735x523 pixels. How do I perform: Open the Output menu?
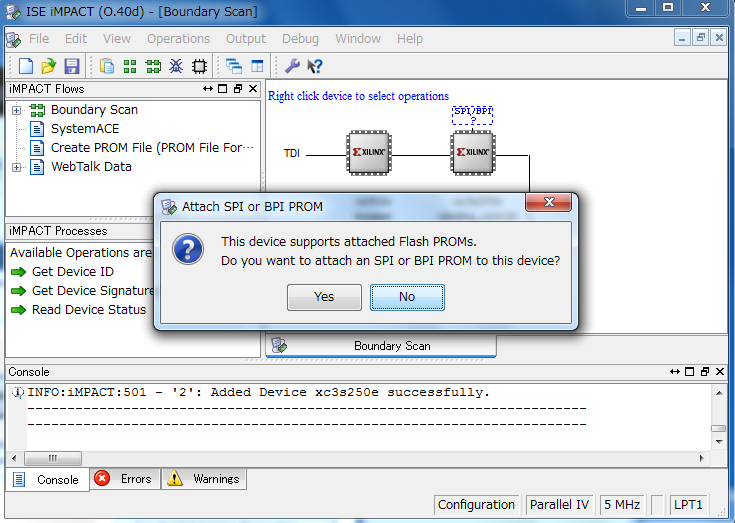tap(246, 38)
